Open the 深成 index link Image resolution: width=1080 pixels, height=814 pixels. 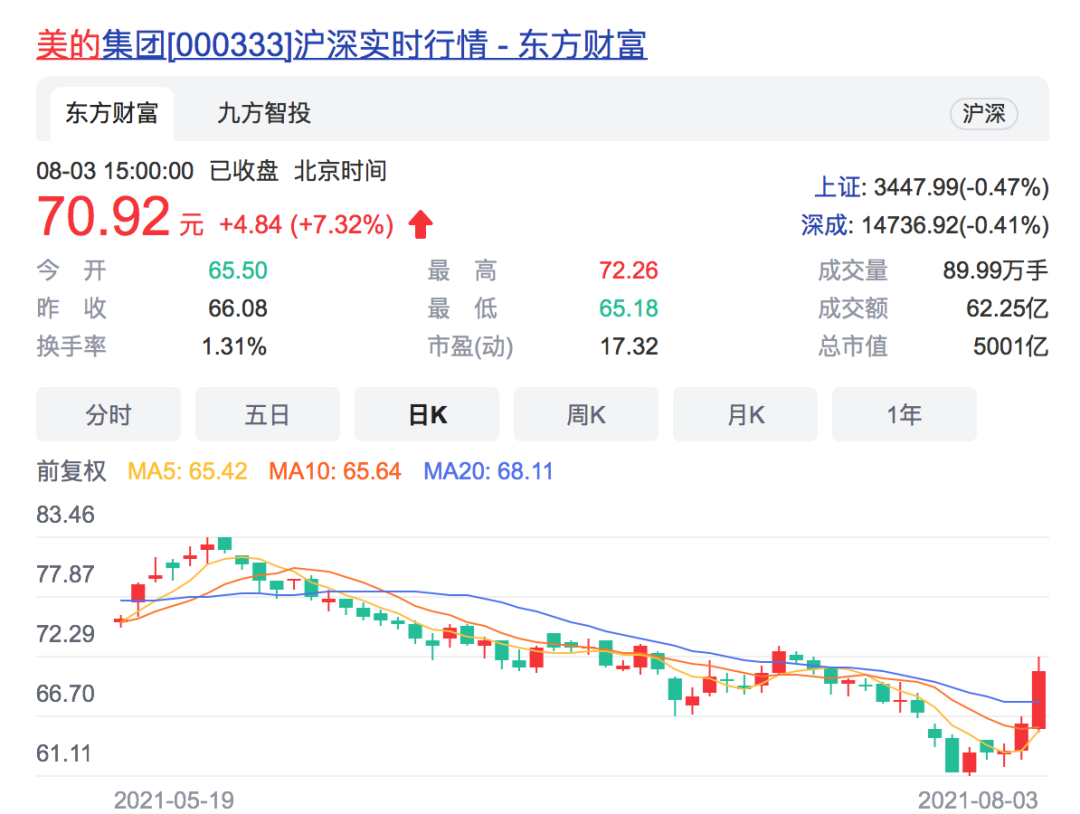(x=823, y=225)
